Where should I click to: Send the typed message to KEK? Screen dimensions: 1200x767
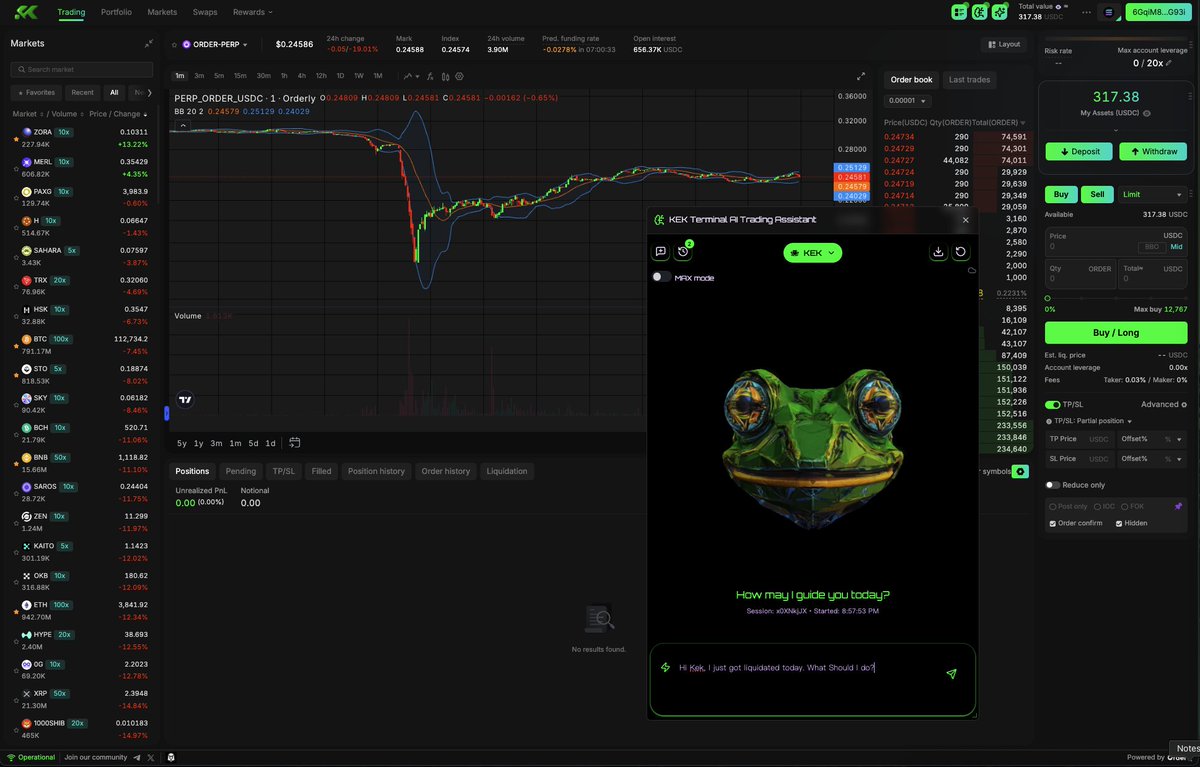(x=951, y=674)
